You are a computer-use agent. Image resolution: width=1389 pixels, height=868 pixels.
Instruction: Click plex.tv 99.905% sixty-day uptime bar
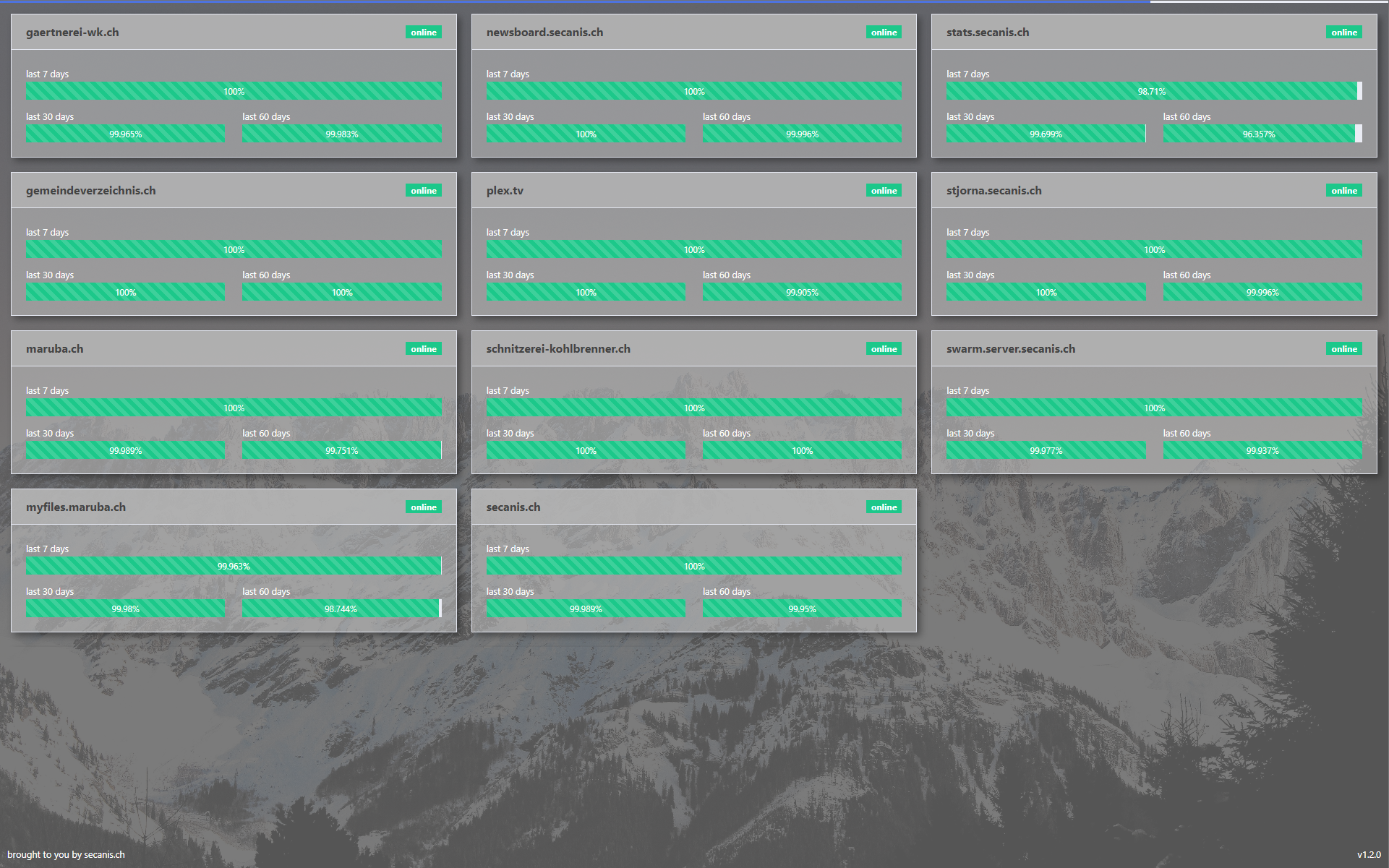coord(801,292)
